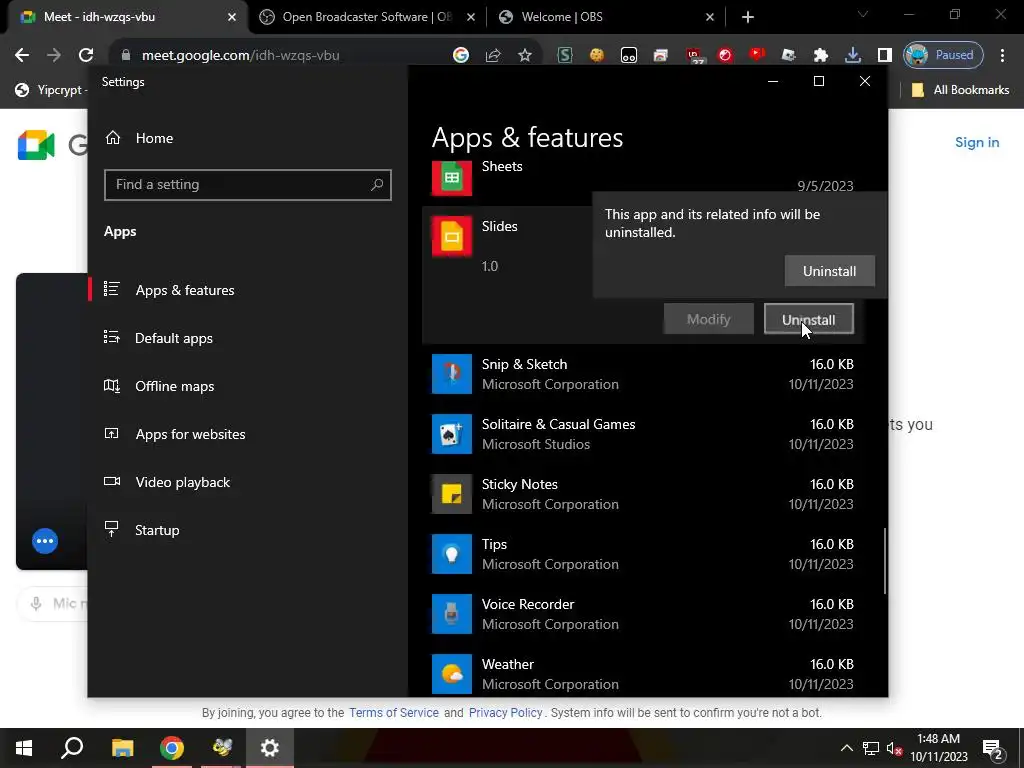
Task: Open the Terms of Service link
Action: pos(394,712)
